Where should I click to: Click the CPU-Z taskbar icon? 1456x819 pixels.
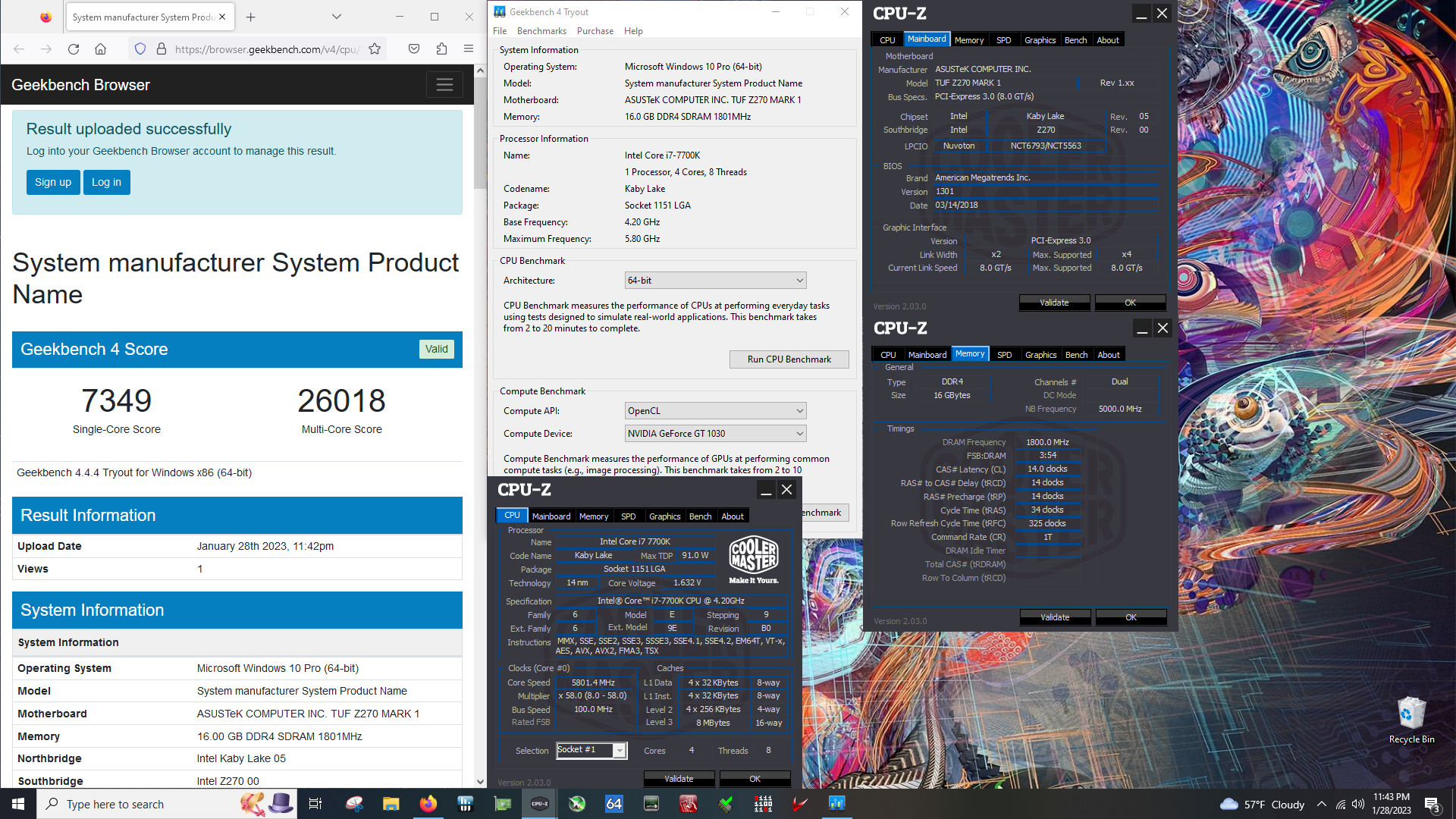(x=540, y=804)
